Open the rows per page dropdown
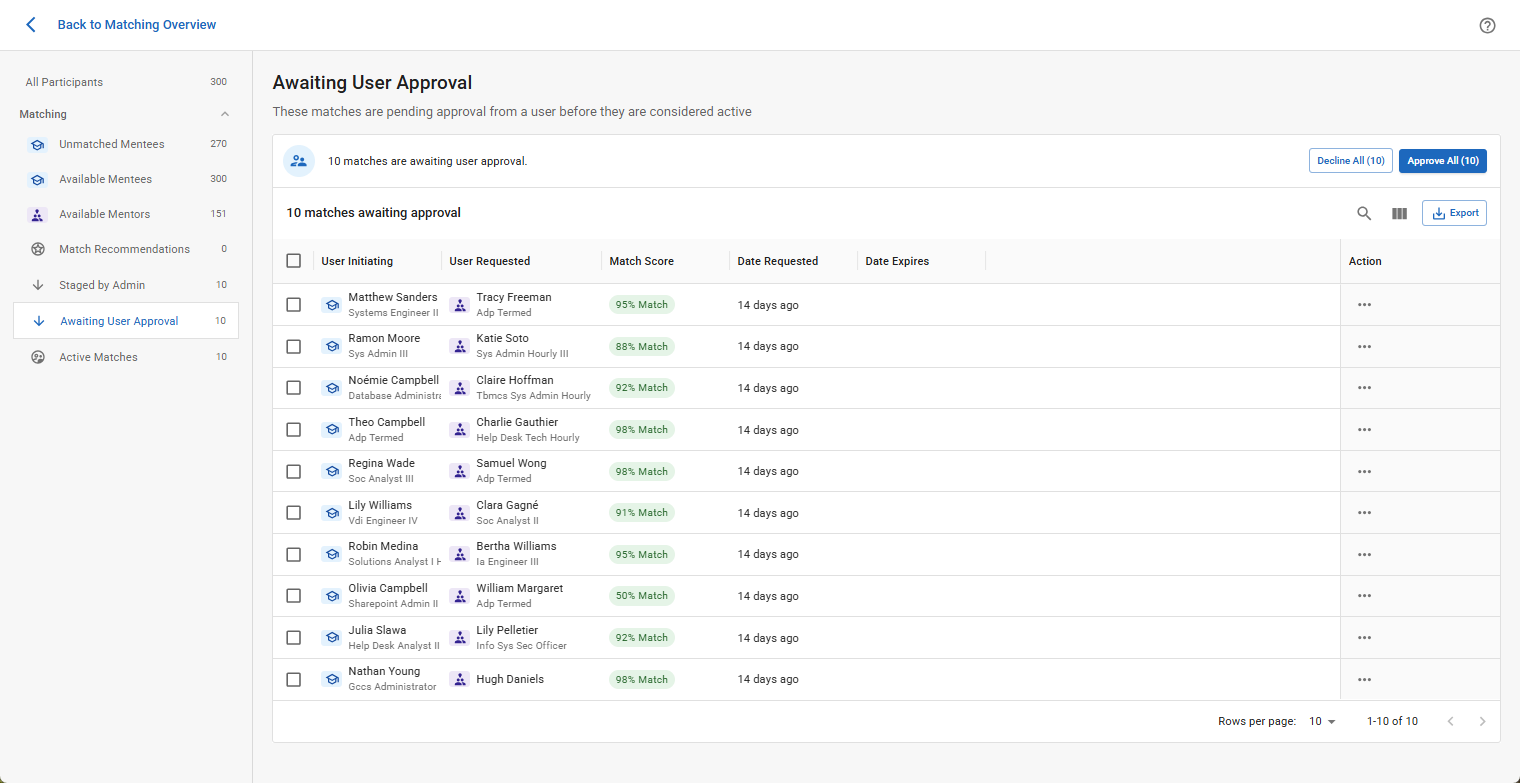 pos(1322,721)
